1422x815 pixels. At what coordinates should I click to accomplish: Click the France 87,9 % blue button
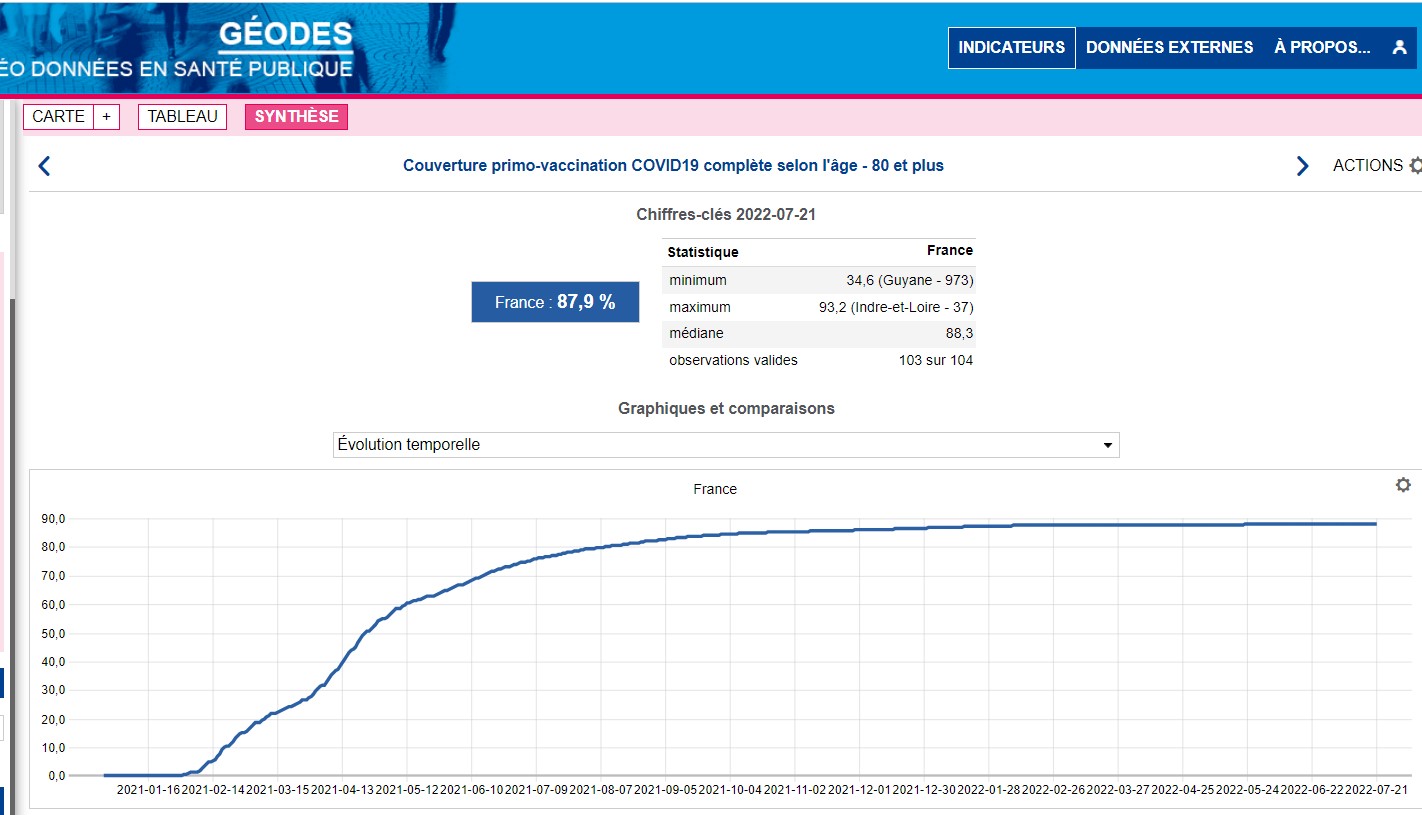(x=555, y=302)
